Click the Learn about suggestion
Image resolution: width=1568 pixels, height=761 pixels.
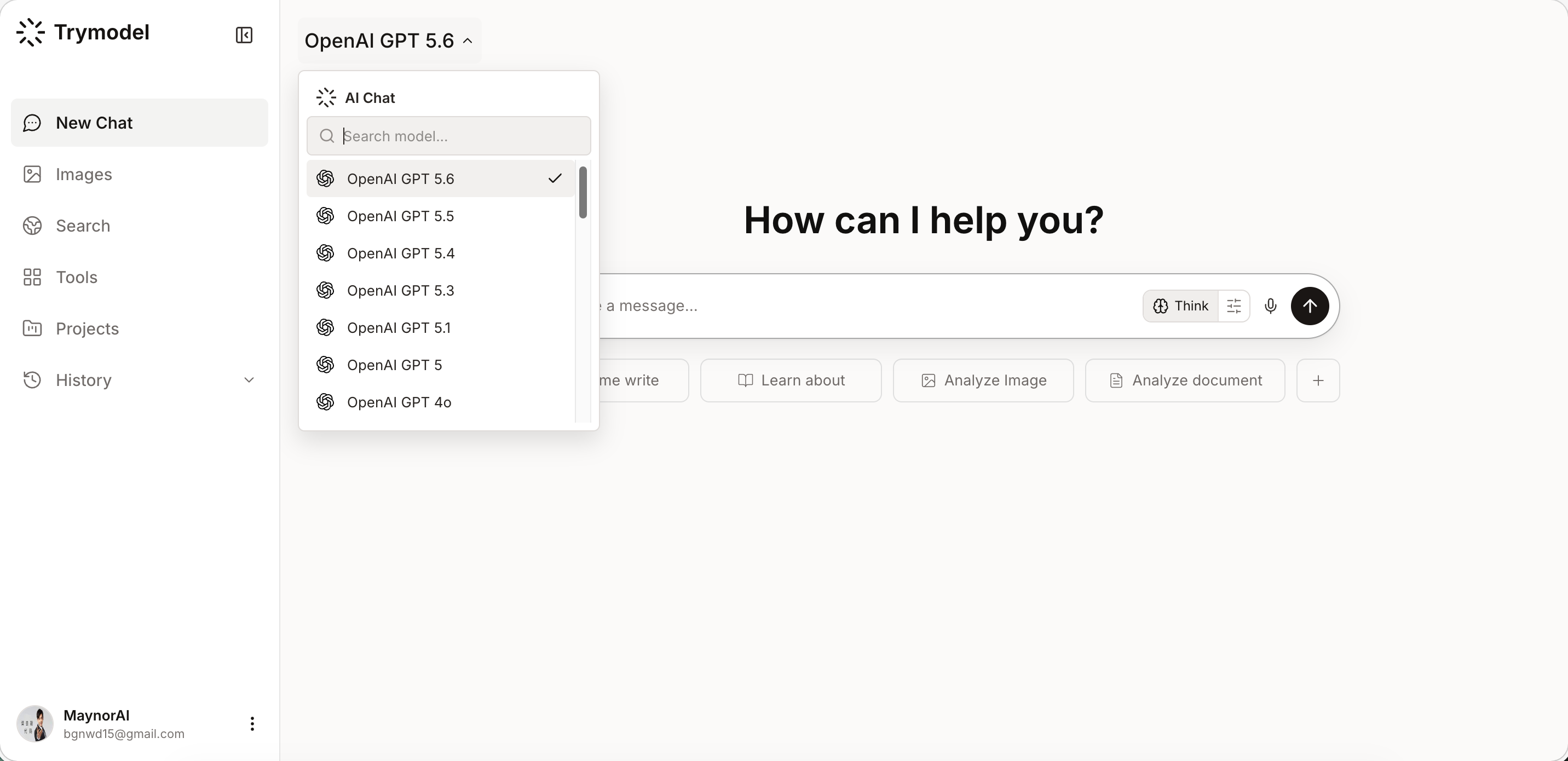click(791, 380)
